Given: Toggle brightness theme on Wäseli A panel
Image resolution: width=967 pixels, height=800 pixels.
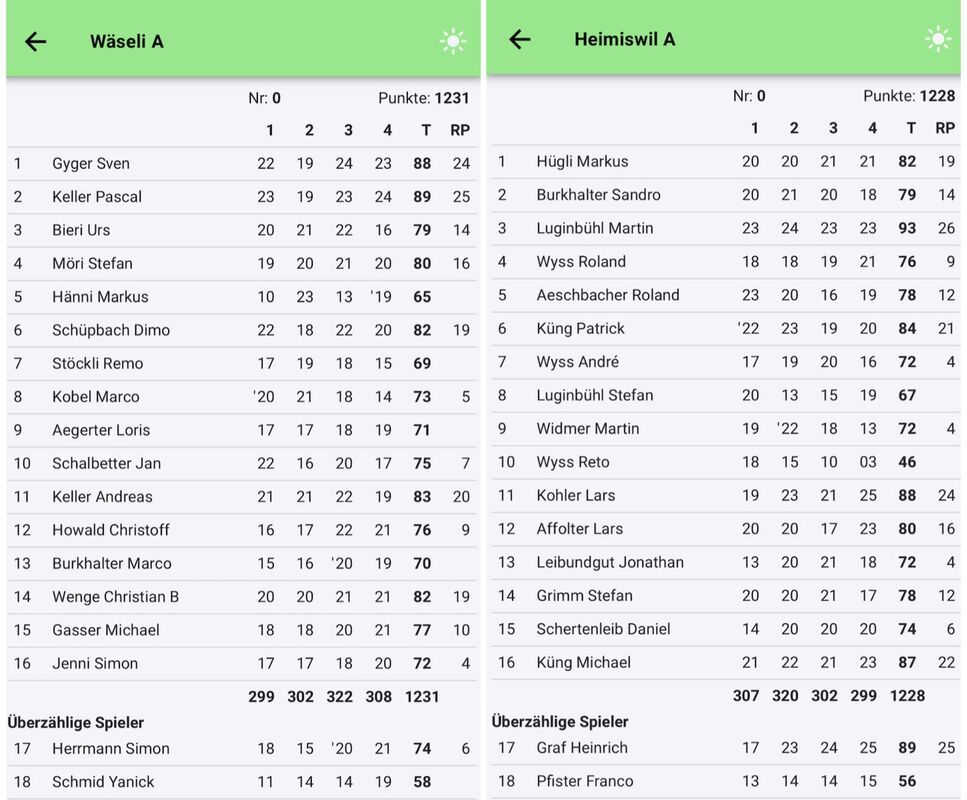Looking at the screenshot, I should coord(453,41).
